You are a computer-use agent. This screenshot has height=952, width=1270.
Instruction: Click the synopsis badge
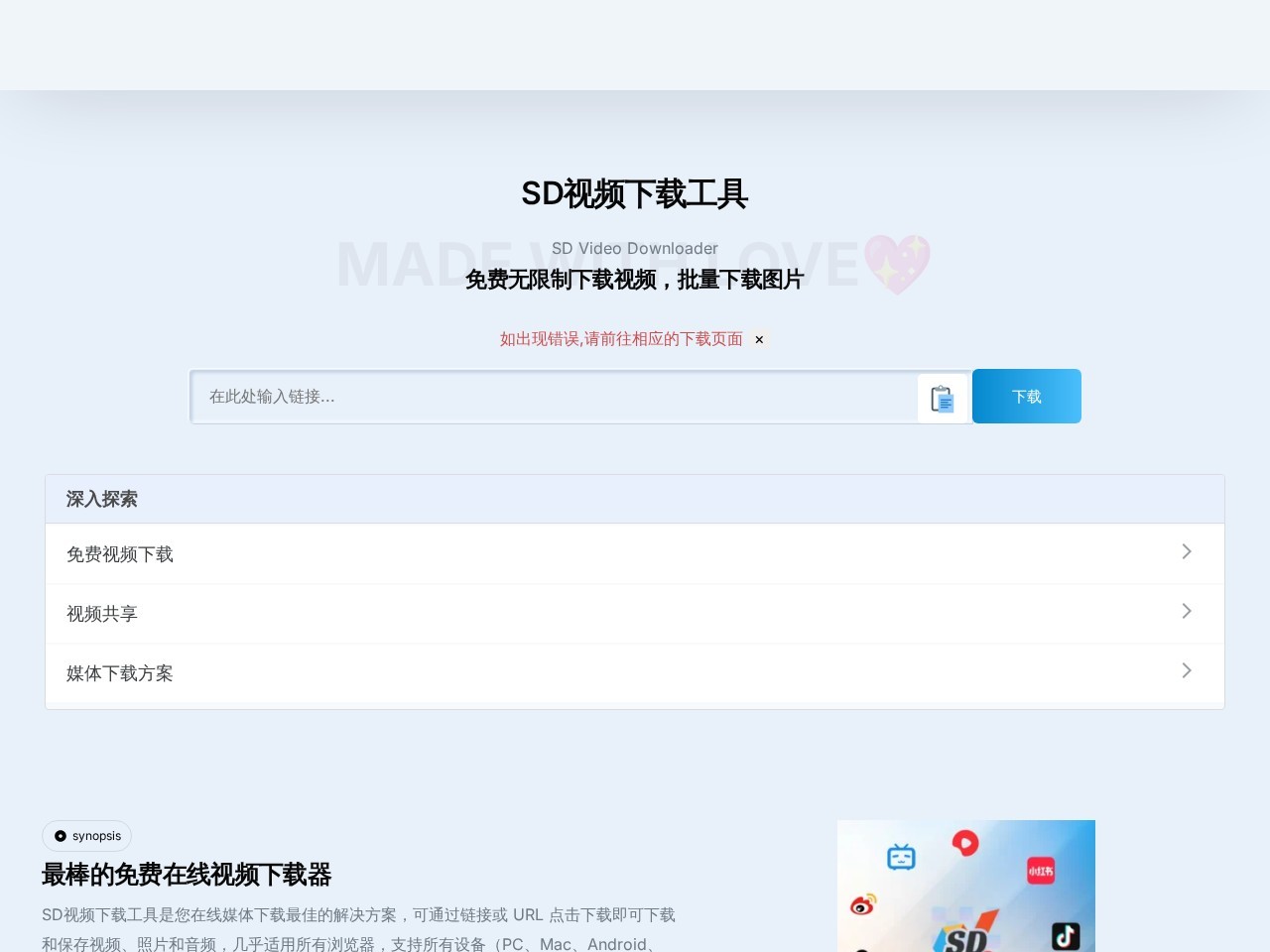tap(86, 836)
